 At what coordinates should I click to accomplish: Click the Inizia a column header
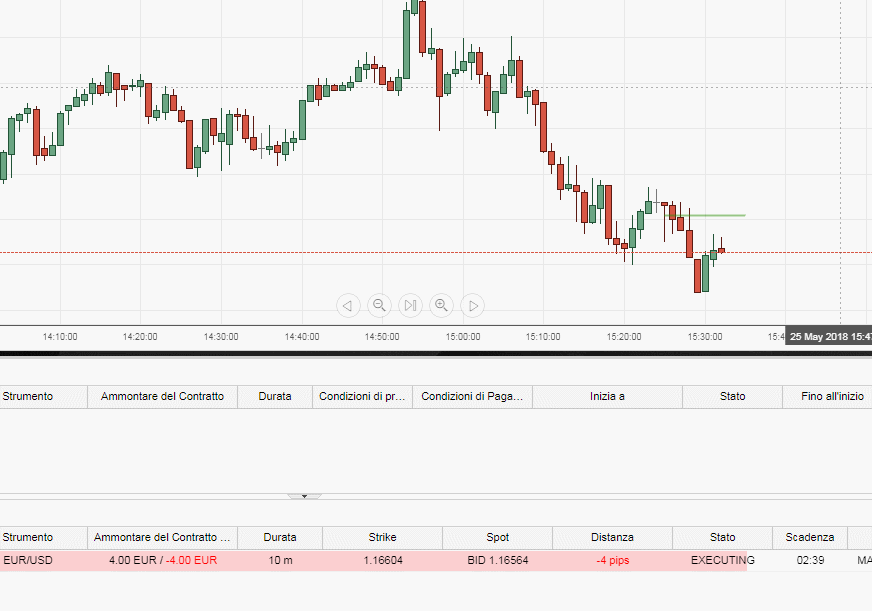(607, 396)
